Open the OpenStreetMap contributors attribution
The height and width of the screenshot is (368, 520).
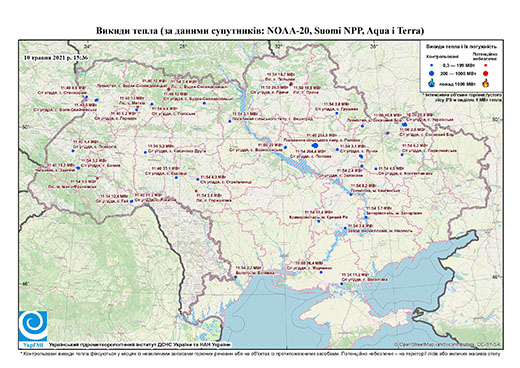[448, 344]
